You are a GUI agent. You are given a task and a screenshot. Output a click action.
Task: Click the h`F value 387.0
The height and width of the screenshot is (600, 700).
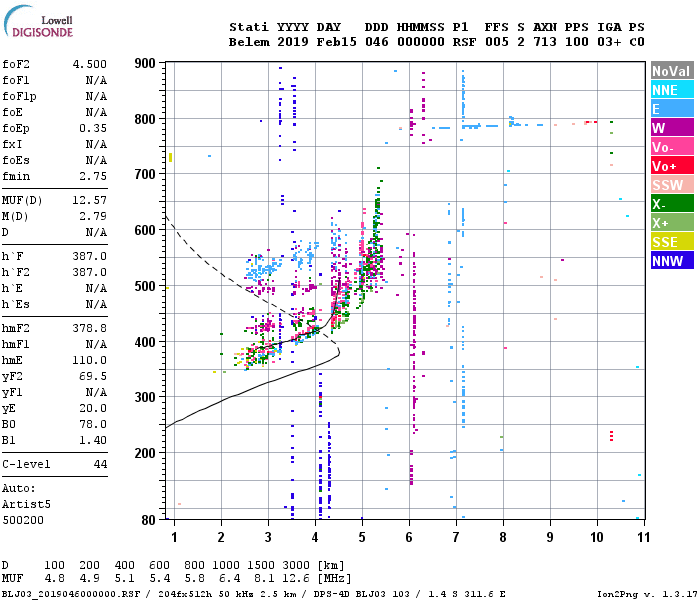click(x=90, y=256)
